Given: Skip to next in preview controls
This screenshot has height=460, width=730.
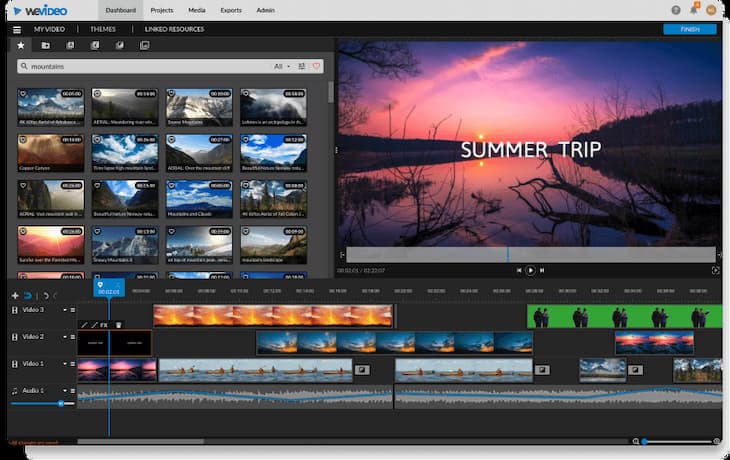Looking at the screenshot, I should click(x=542, y=270).
